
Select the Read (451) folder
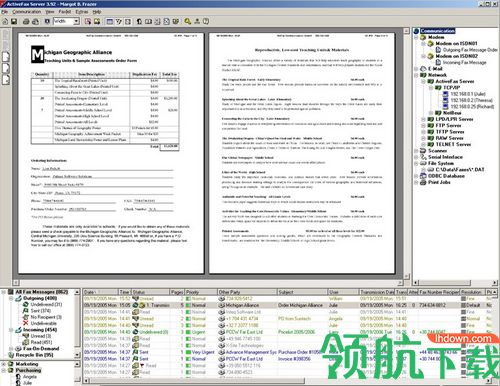41,342
